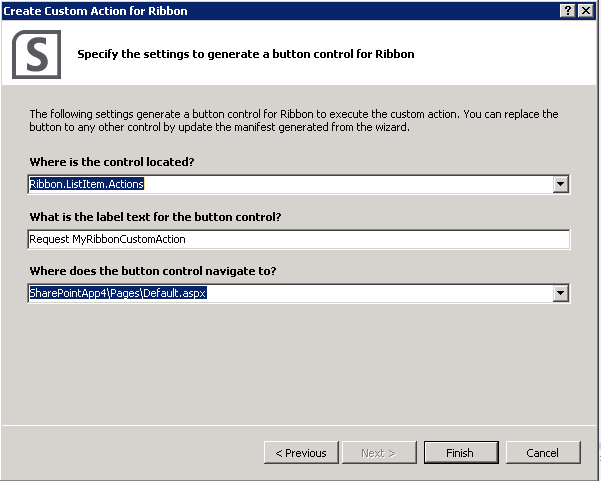Click the help question mark button
The height and width of the screenshot is (481, 601).
tap(568, 11)
